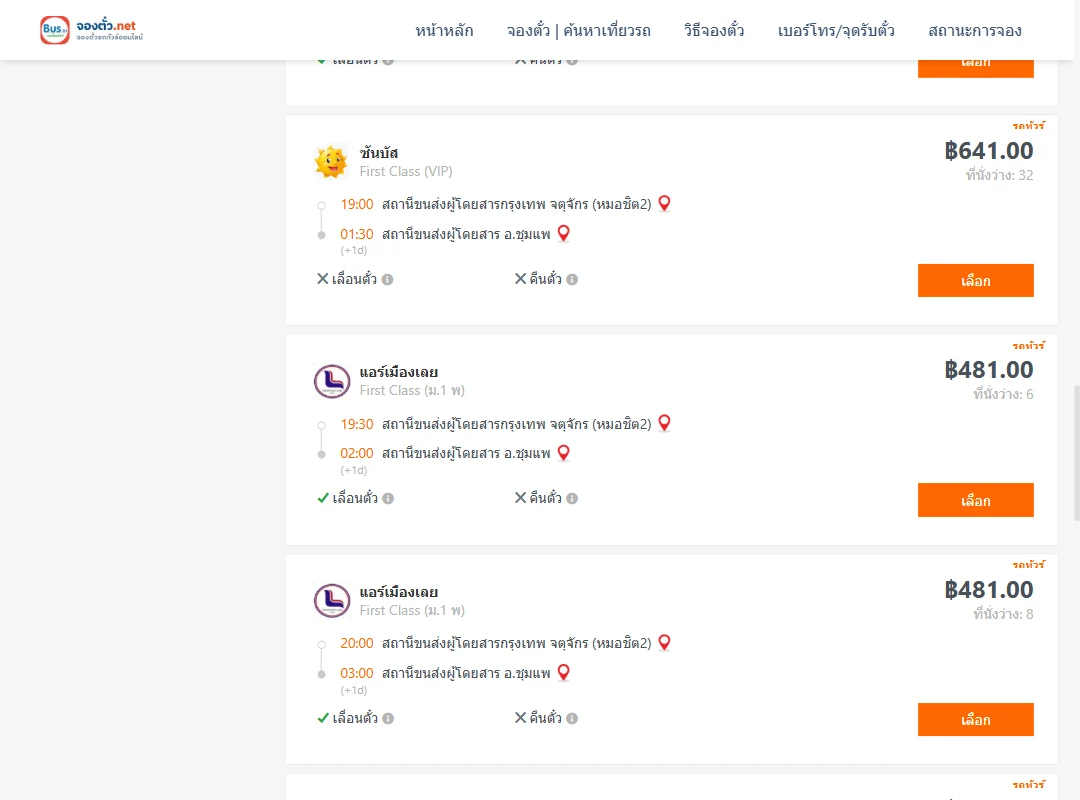The height and width of the screenshot is (800, 1080).
Task: Click the ชันบัส operator name
Action: click(379, 152)
